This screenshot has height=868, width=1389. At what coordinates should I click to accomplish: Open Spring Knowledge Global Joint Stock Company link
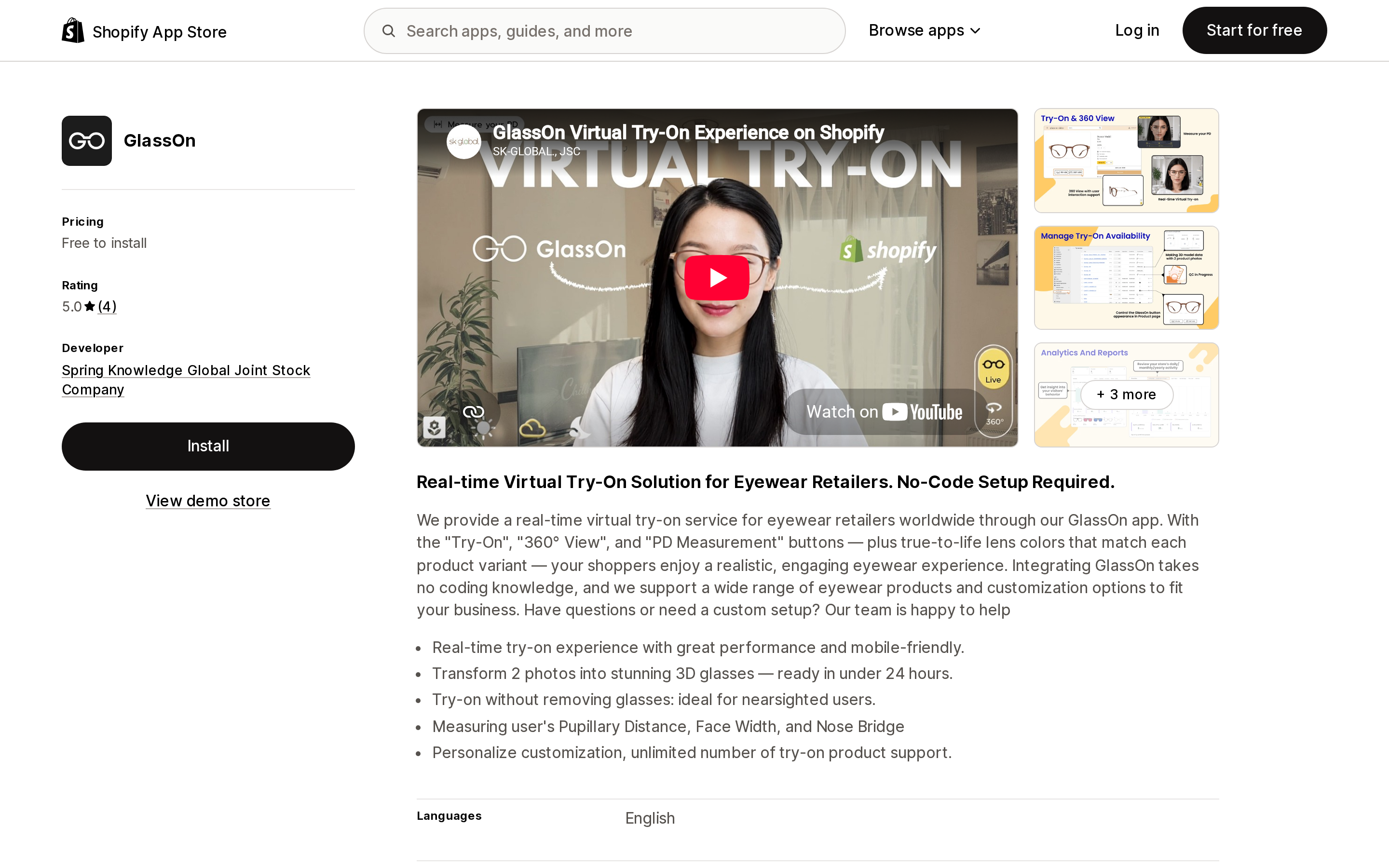tap(186, 380)
